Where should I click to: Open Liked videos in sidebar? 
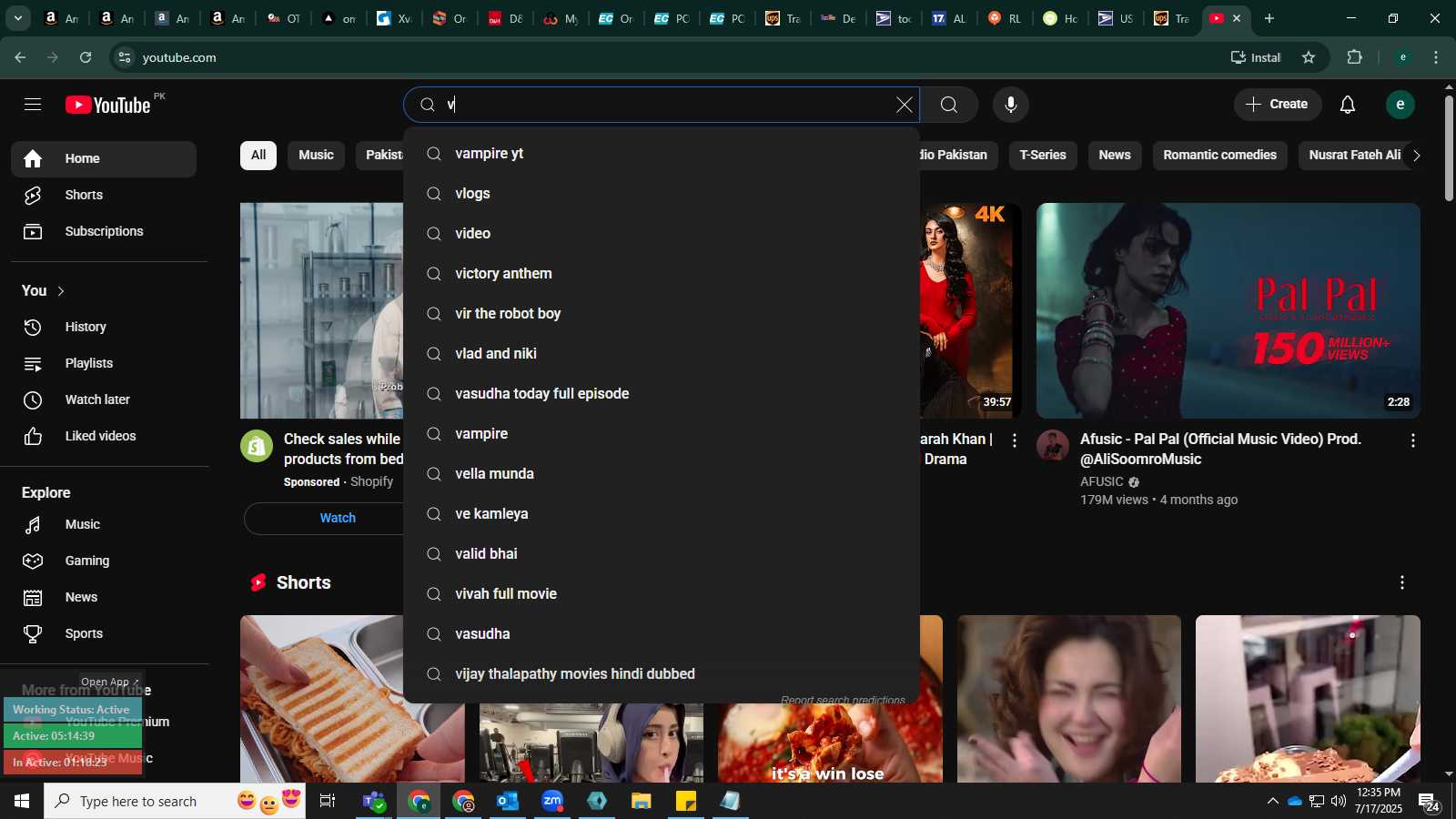[104, 436]
